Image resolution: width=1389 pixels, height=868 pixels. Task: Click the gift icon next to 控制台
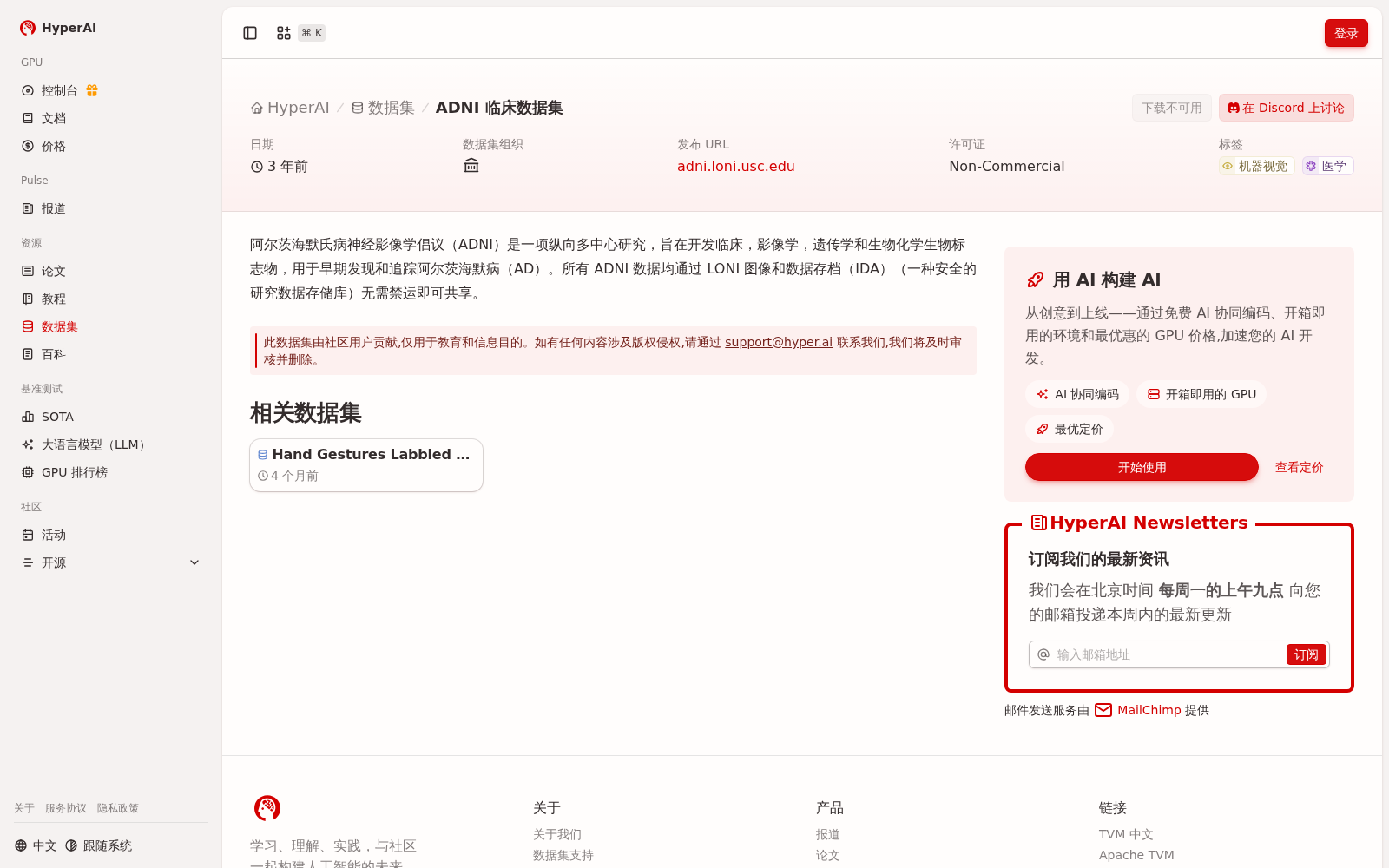pos(92,90)
